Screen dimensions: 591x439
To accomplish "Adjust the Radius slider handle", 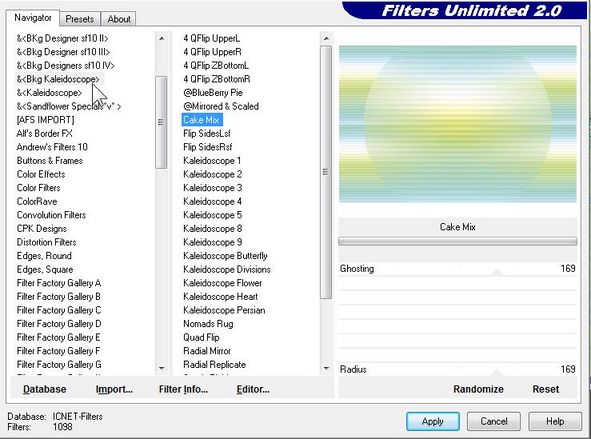I will point(497,373).
